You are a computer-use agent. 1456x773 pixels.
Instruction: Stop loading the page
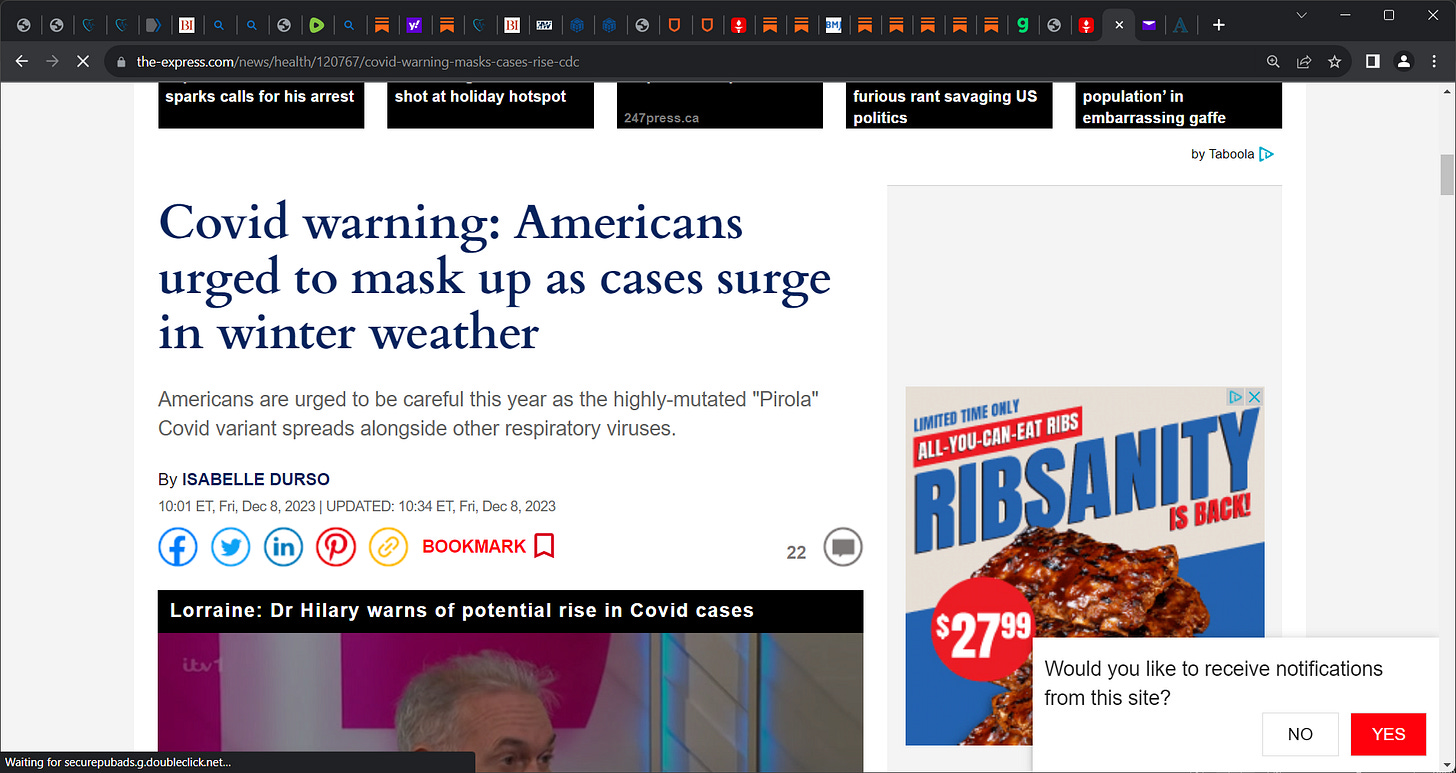click(83, 62)
